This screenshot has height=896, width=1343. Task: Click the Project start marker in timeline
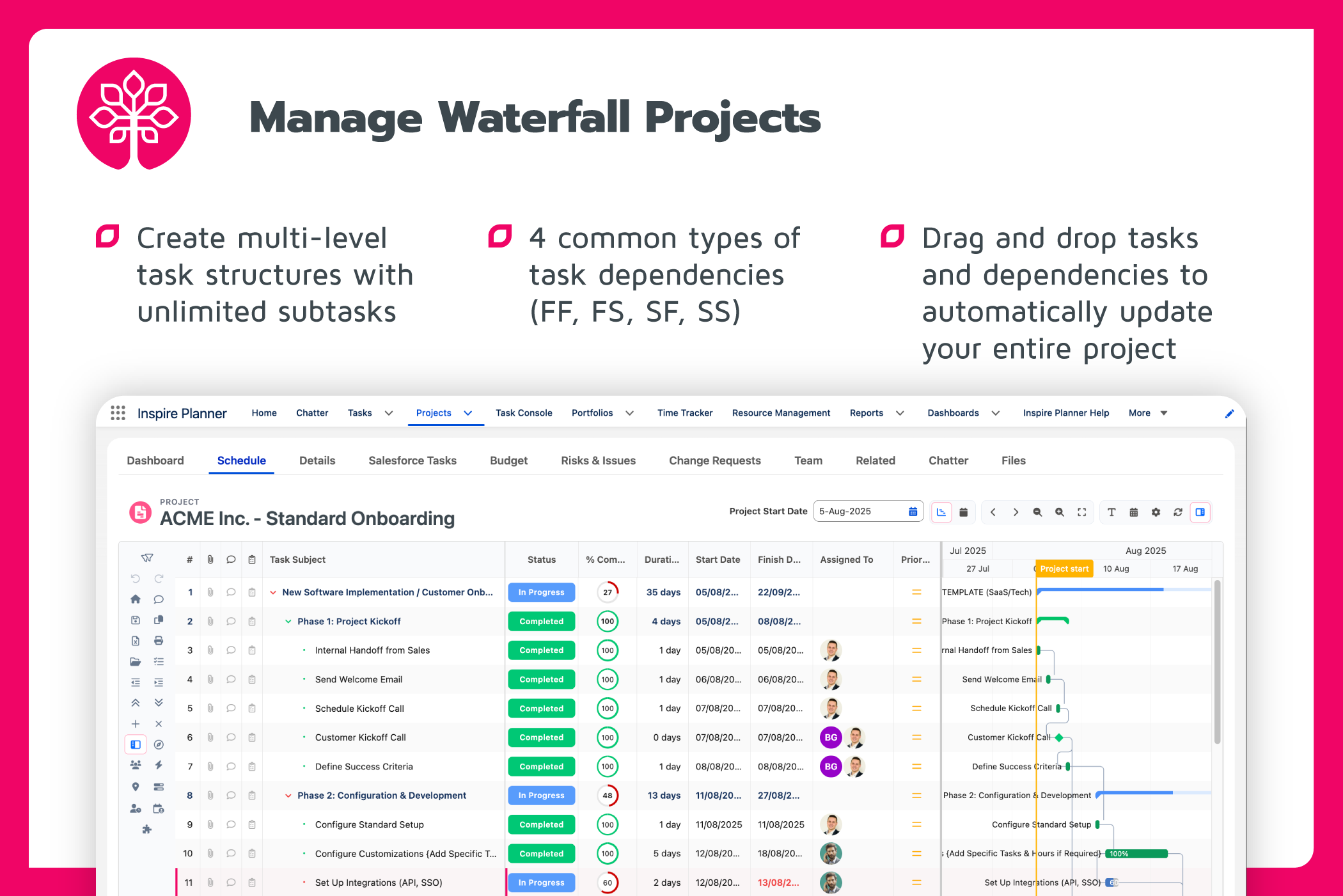click(1064, 569)
